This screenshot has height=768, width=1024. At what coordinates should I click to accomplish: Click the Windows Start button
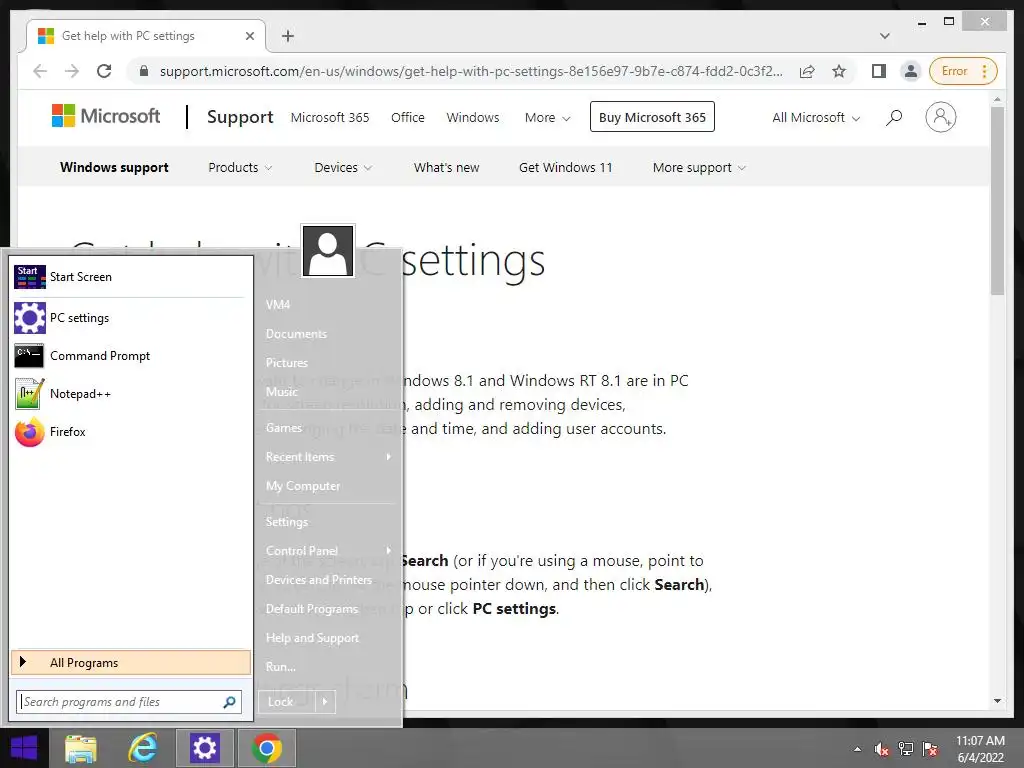24,748
